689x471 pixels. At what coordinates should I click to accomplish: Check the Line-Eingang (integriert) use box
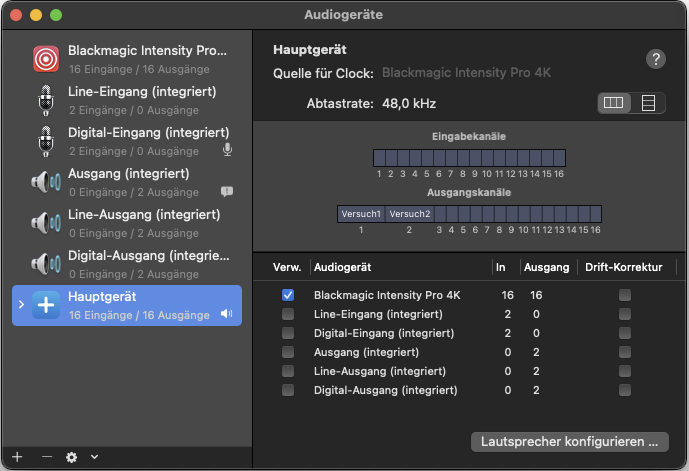click(288, 314)
